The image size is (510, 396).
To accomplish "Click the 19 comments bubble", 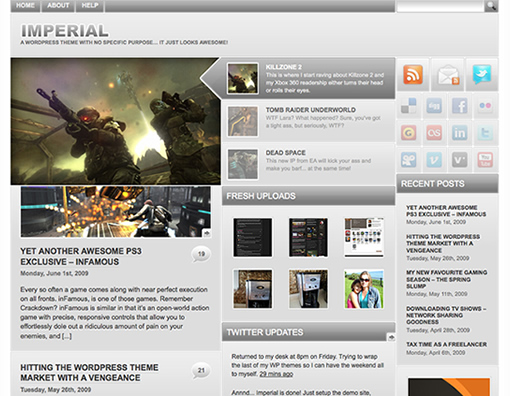I will point(201,254).
